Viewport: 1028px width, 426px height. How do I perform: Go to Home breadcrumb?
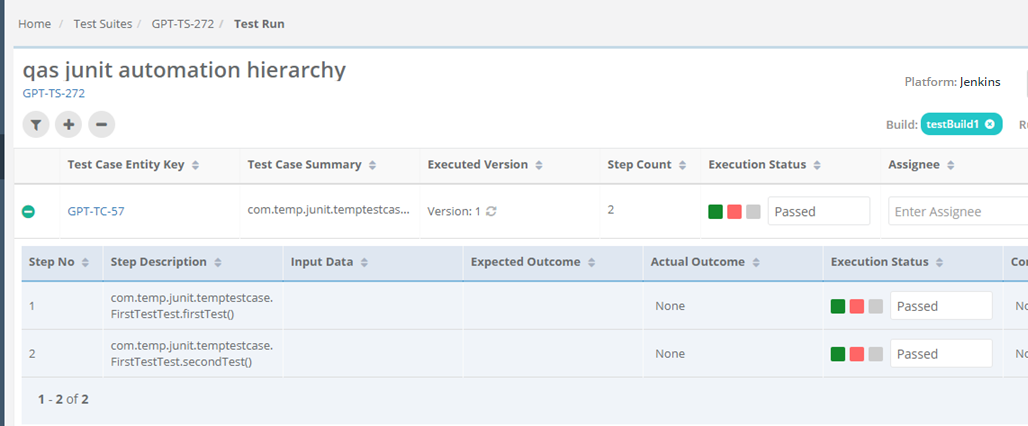tap(34, 24)
